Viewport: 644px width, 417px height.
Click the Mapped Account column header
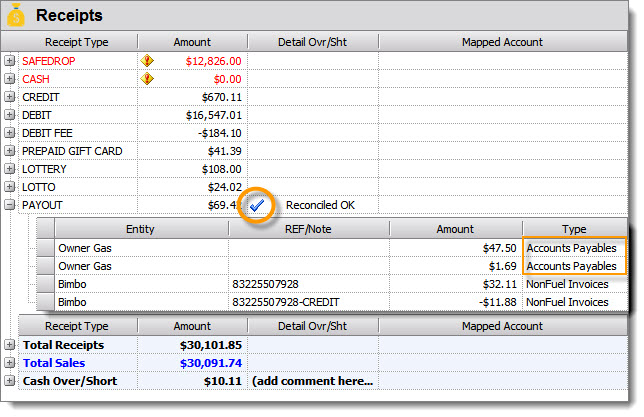[x=502, y=42]
